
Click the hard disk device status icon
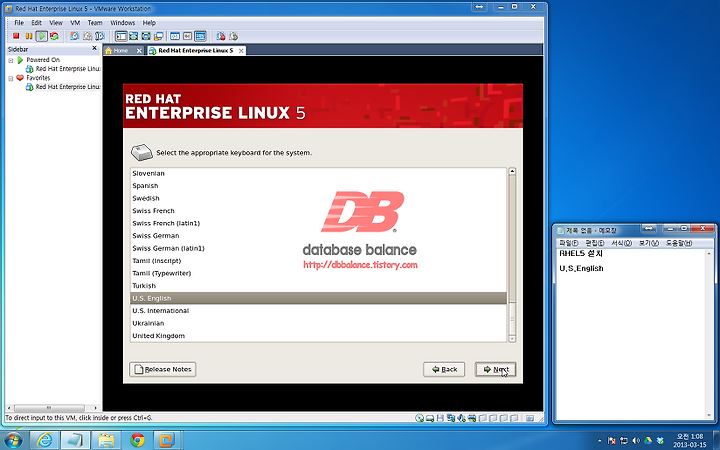(430, 418)
